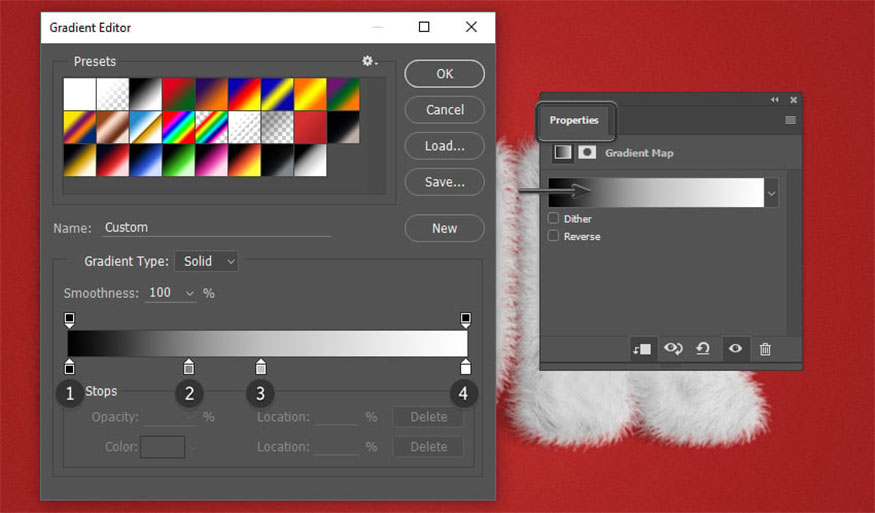875x513 pixels.
Task: Select the black color stop numbered 1
Action: point(69,367)
